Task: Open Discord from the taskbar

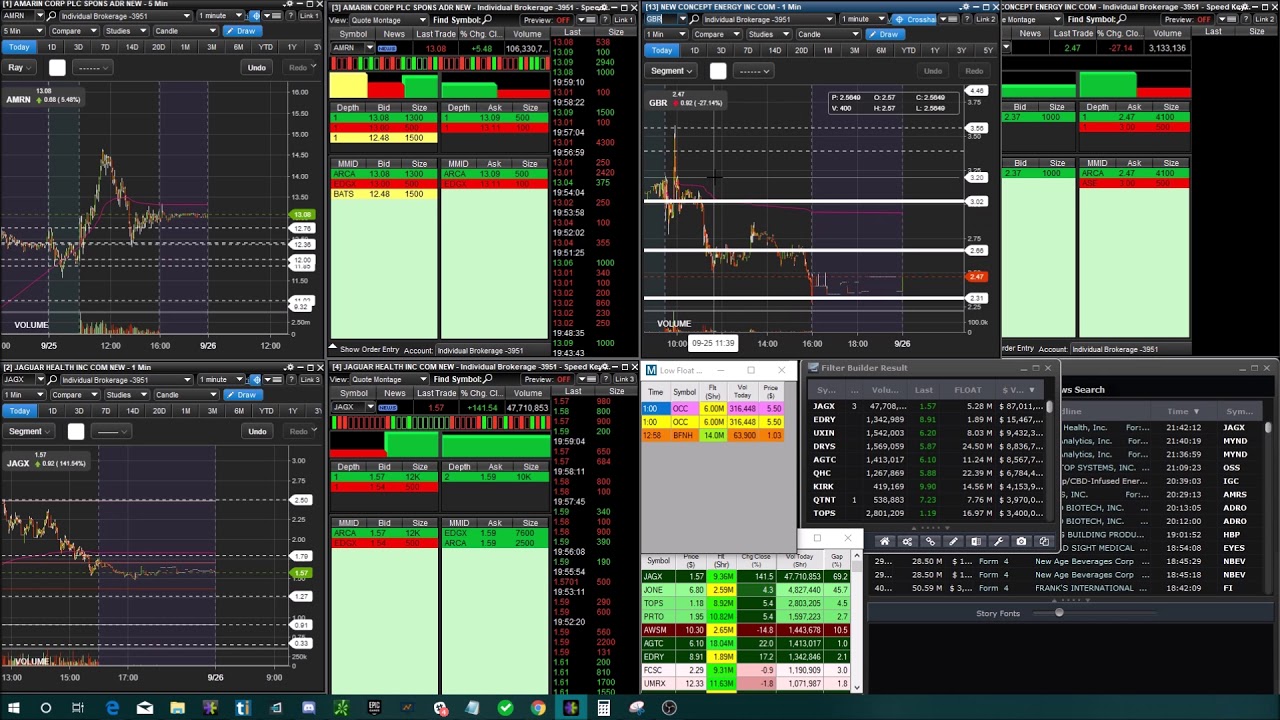Action: tap(308, 708)
